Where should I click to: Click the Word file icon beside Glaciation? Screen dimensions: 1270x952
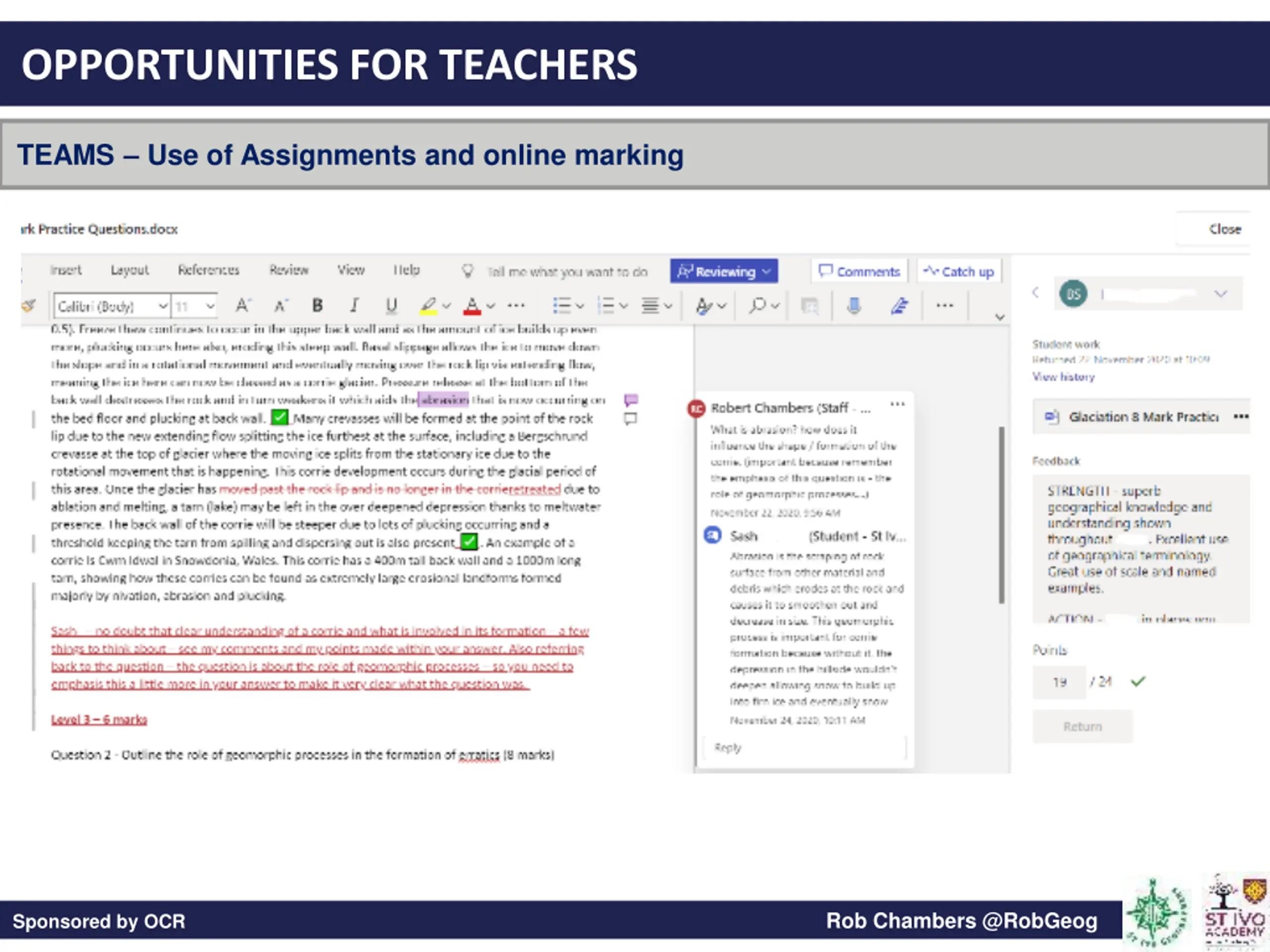(1052, 416)
